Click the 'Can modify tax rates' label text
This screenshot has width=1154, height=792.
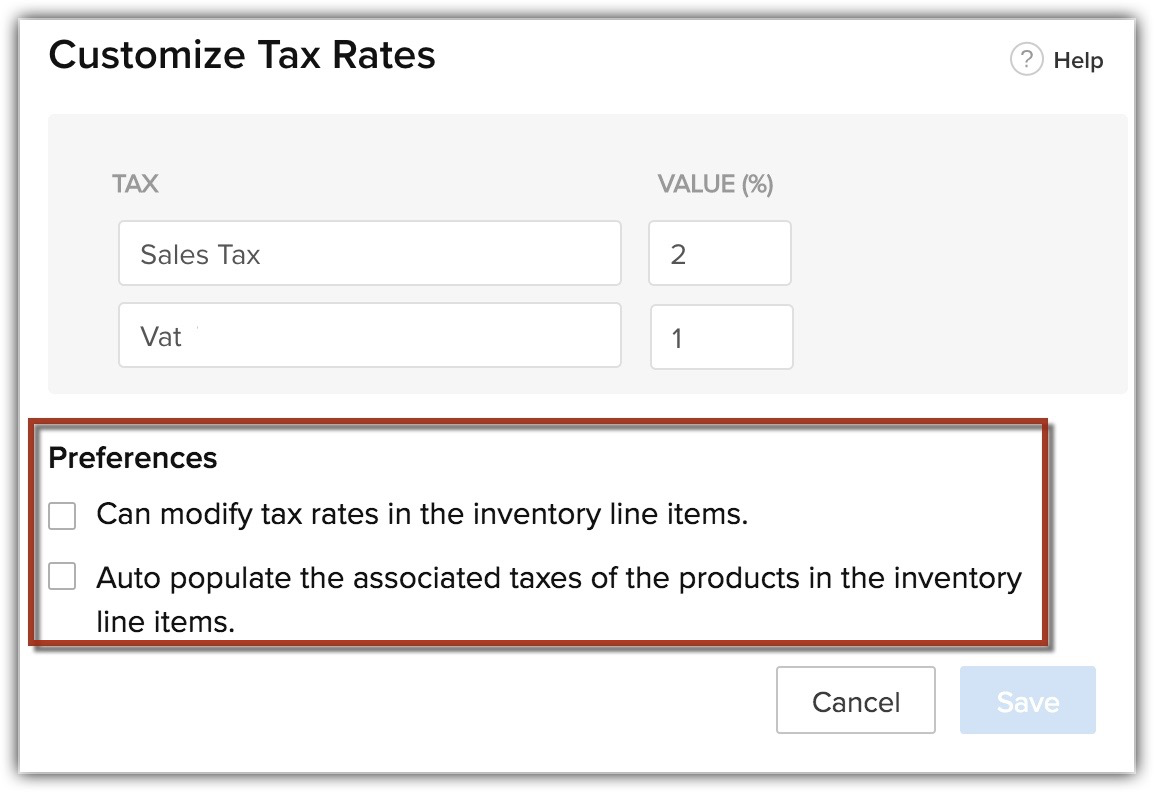coord(421,516)
